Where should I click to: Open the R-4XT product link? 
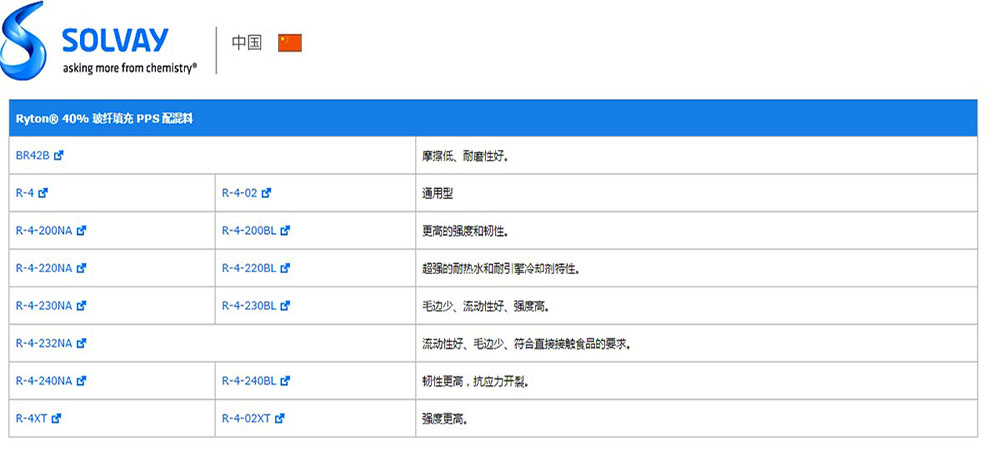coord(32,418)
